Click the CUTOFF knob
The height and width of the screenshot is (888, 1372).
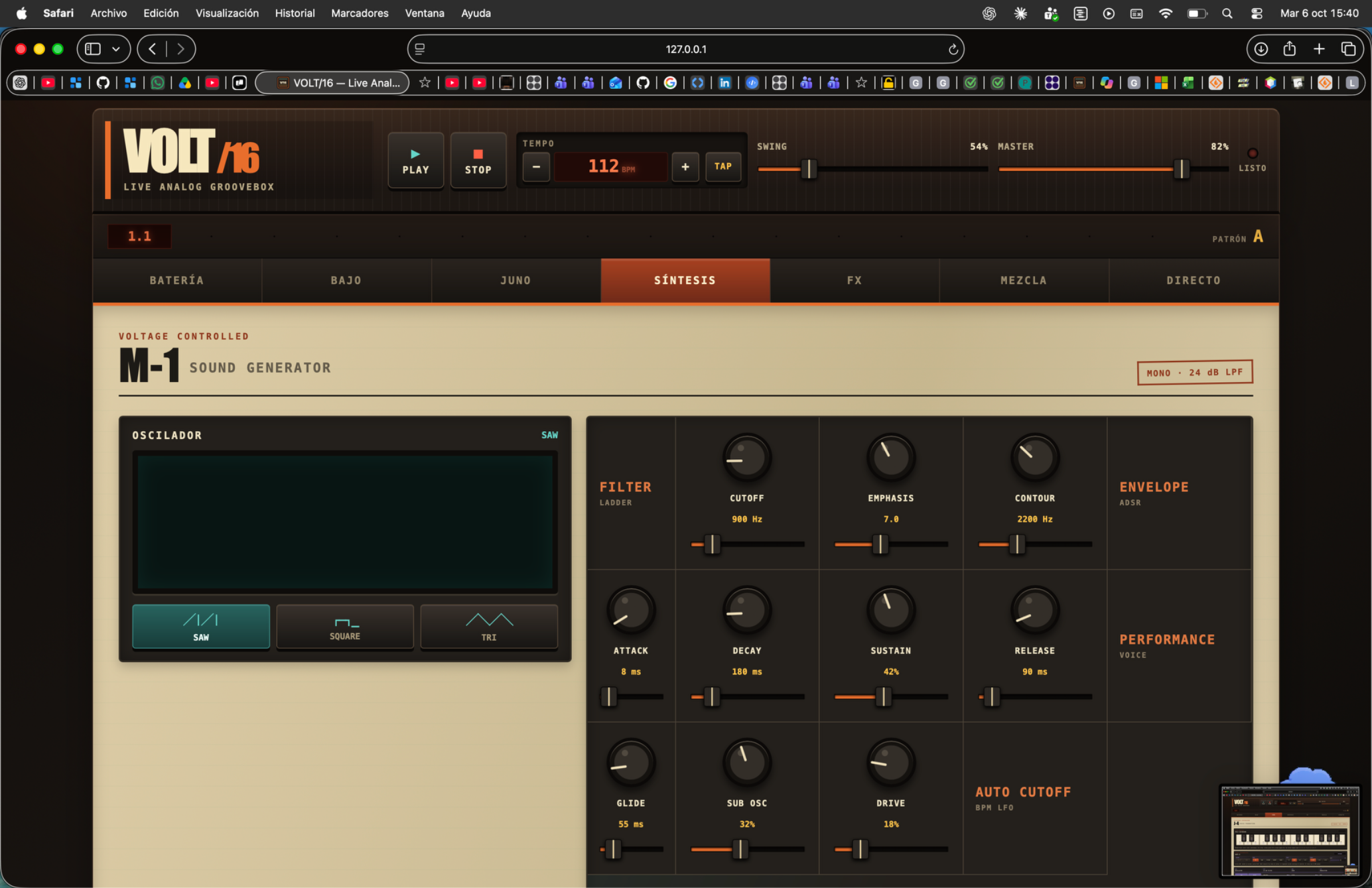pyautogui.click(x=747, y=458)
